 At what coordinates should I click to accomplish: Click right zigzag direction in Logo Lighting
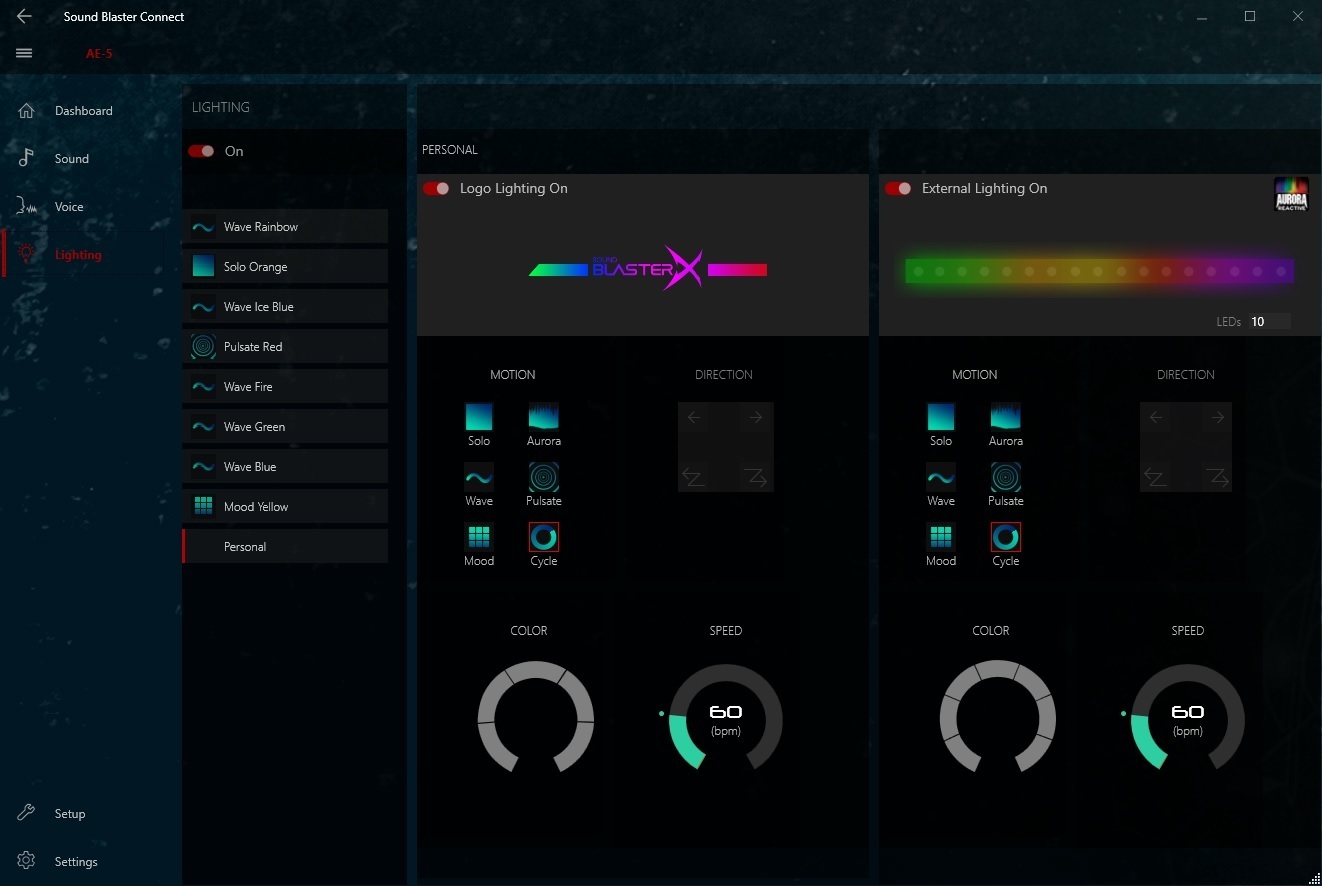click(x=755, y=477)
